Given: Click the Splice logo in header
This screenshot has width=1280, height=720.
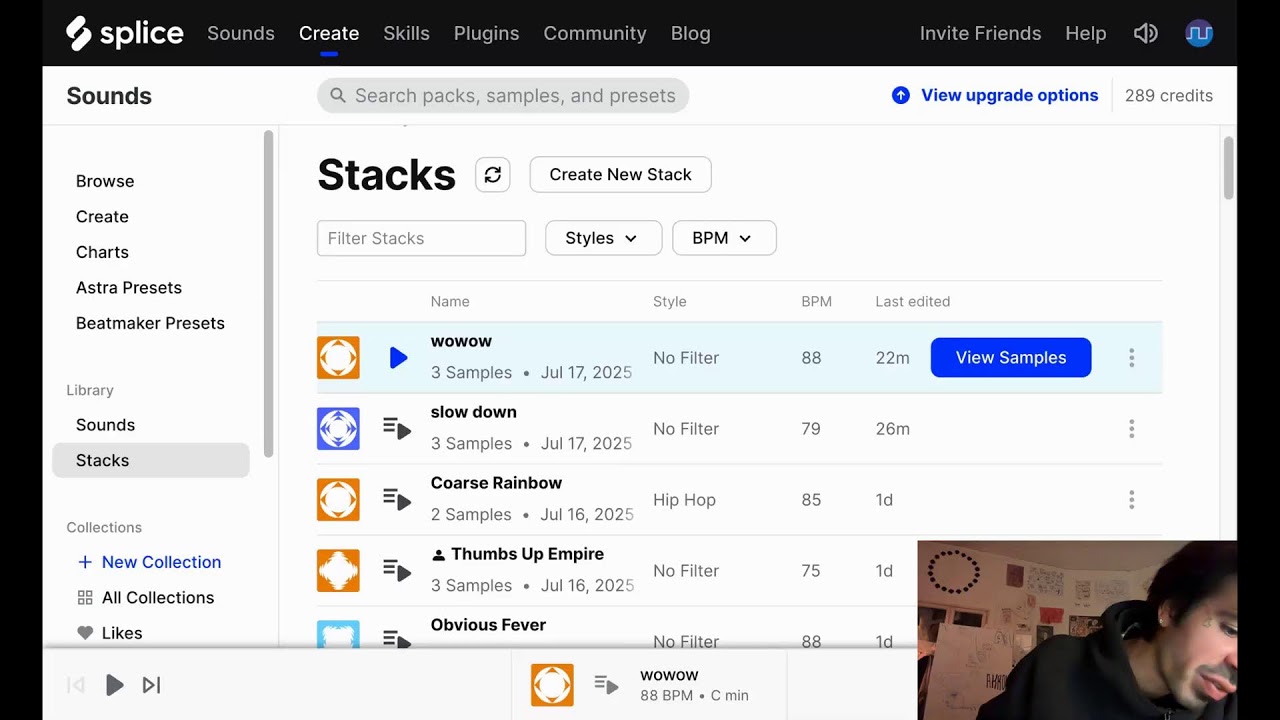Looking at the screenshot, I should [125, 33].
